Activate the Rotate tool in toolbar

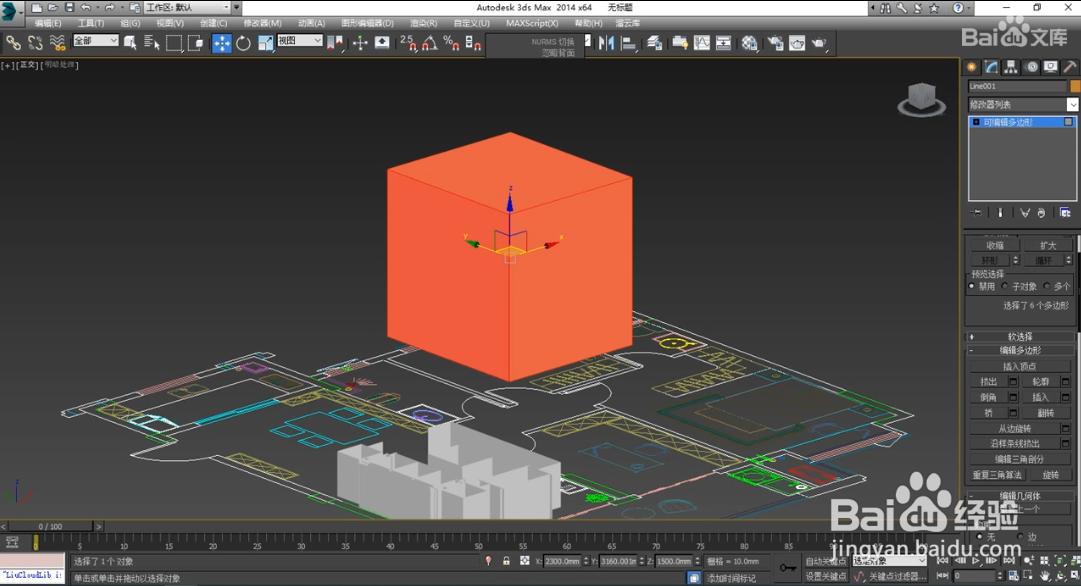pos(244,43)
